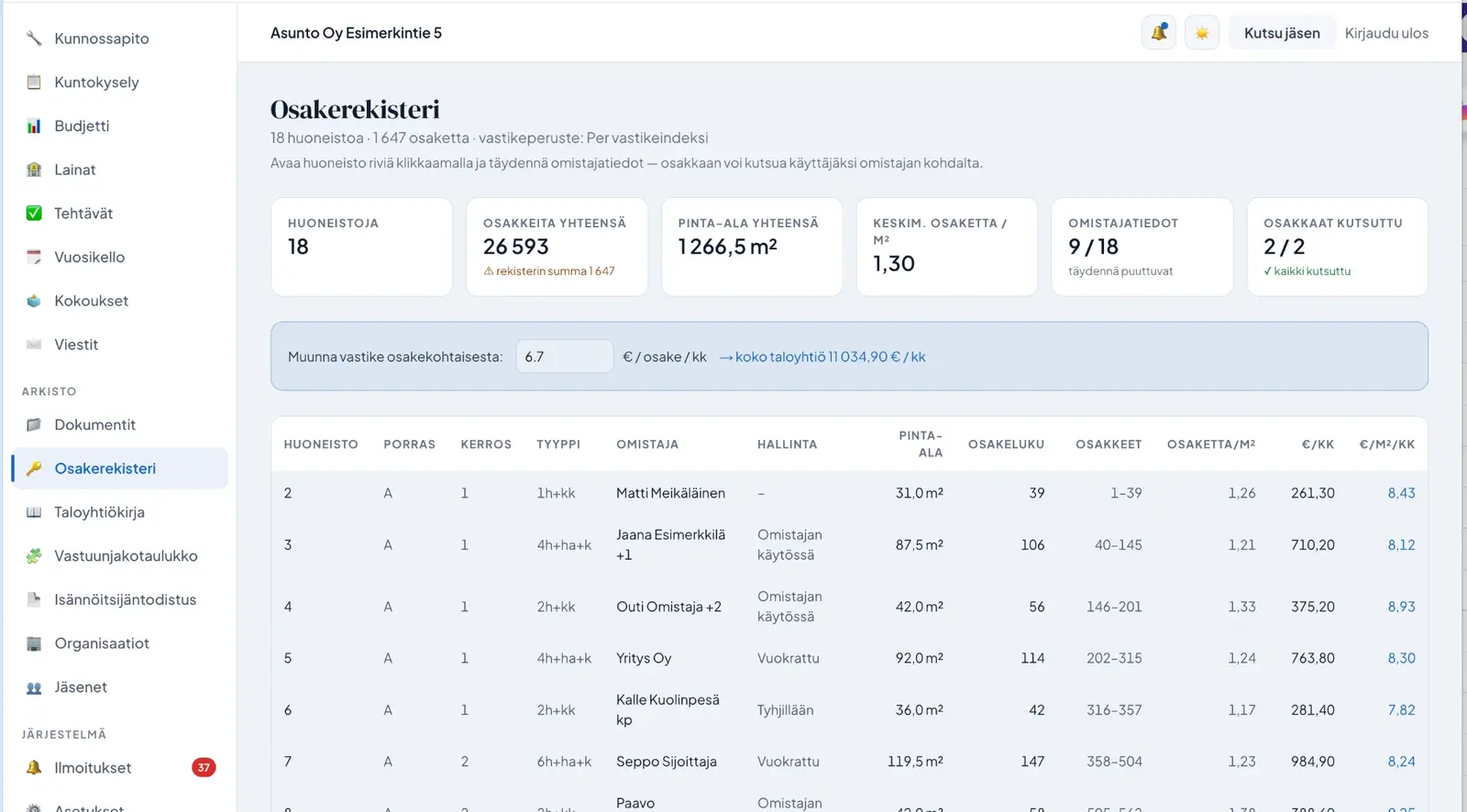Click the Kuntokysely clipboard icon
The image size is (1467, 812).
(34, 82)
